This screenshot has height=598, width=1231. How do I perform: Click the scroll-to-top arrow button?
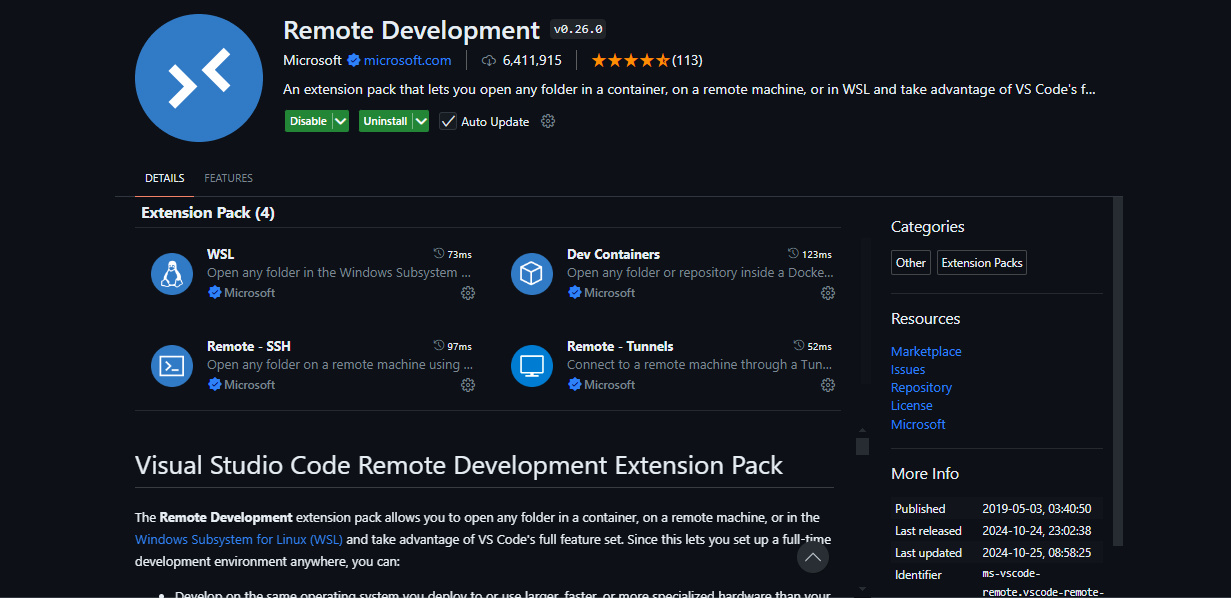pos(813,557)
